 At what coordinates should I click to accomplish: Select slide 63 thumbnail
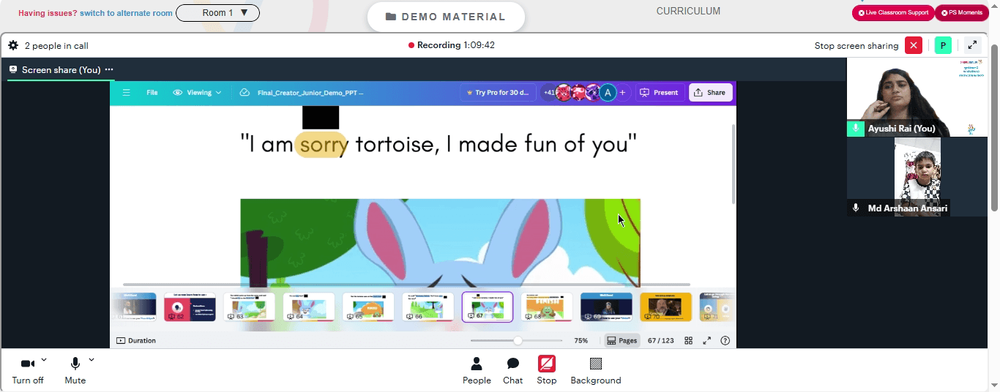click(249, 307)
